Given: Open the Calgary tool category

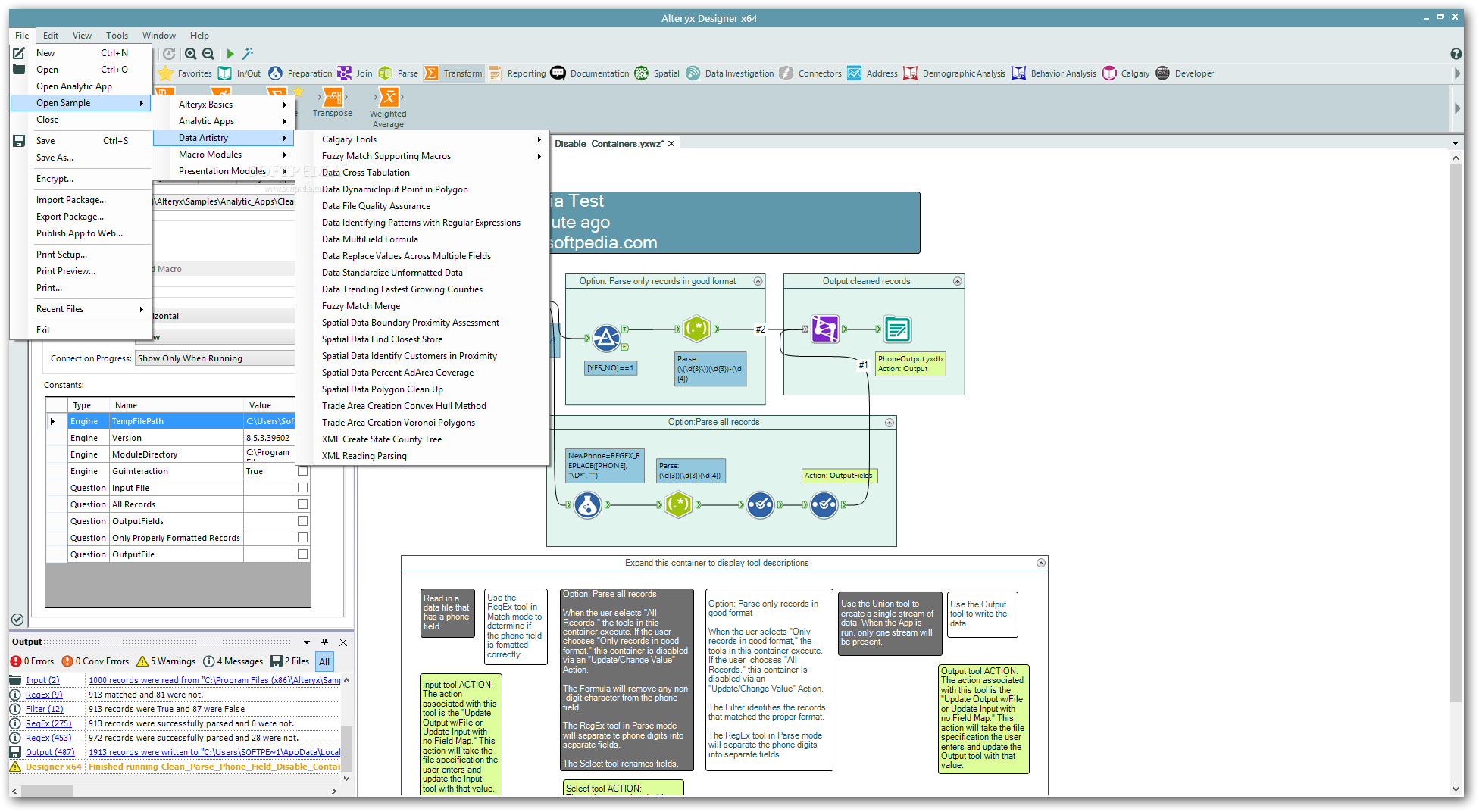Looking at the screenshot, I should click(x=1126, y=73).
